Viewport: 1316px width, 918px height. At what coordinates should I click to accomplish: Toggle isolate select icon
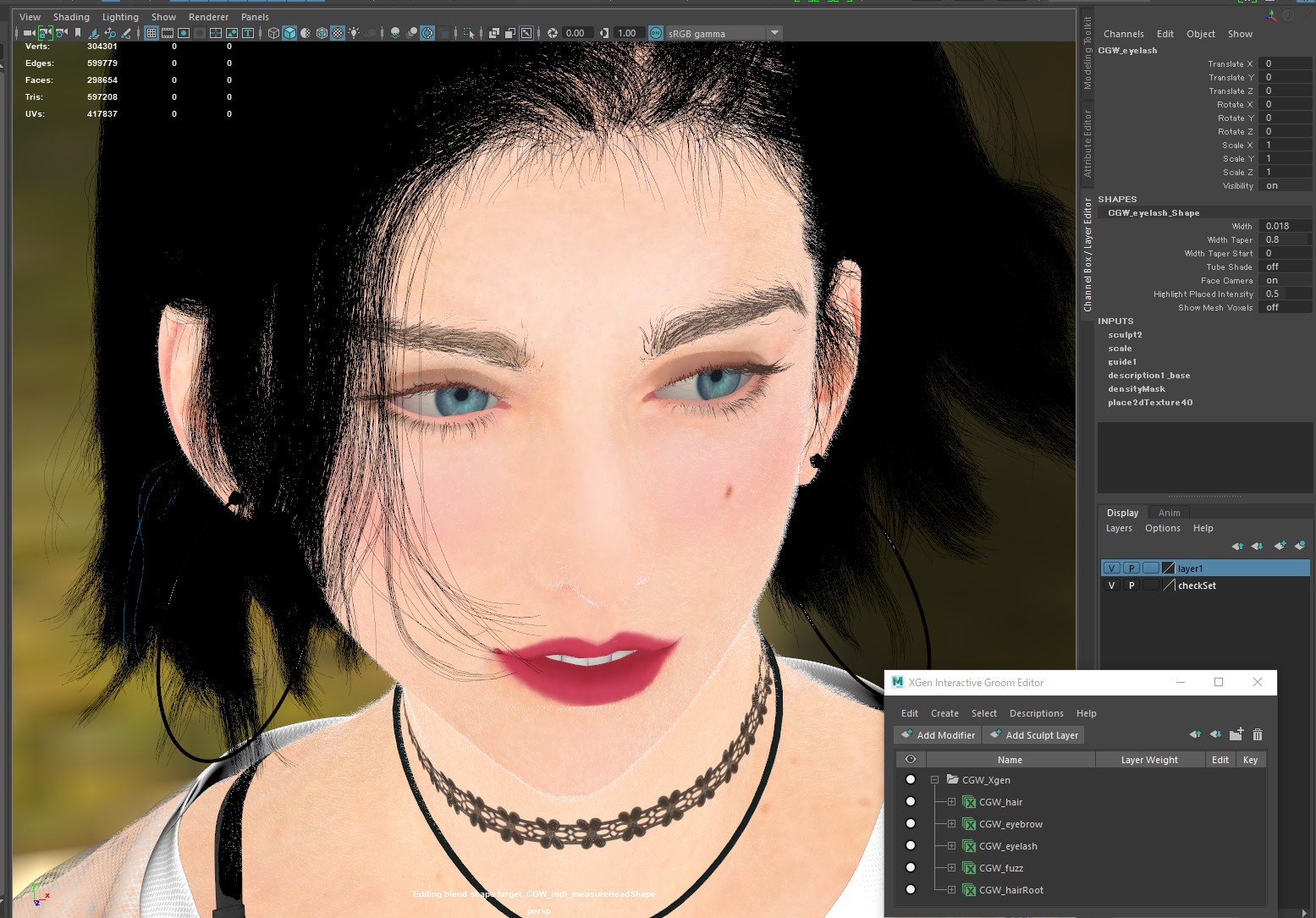point(468,33)
